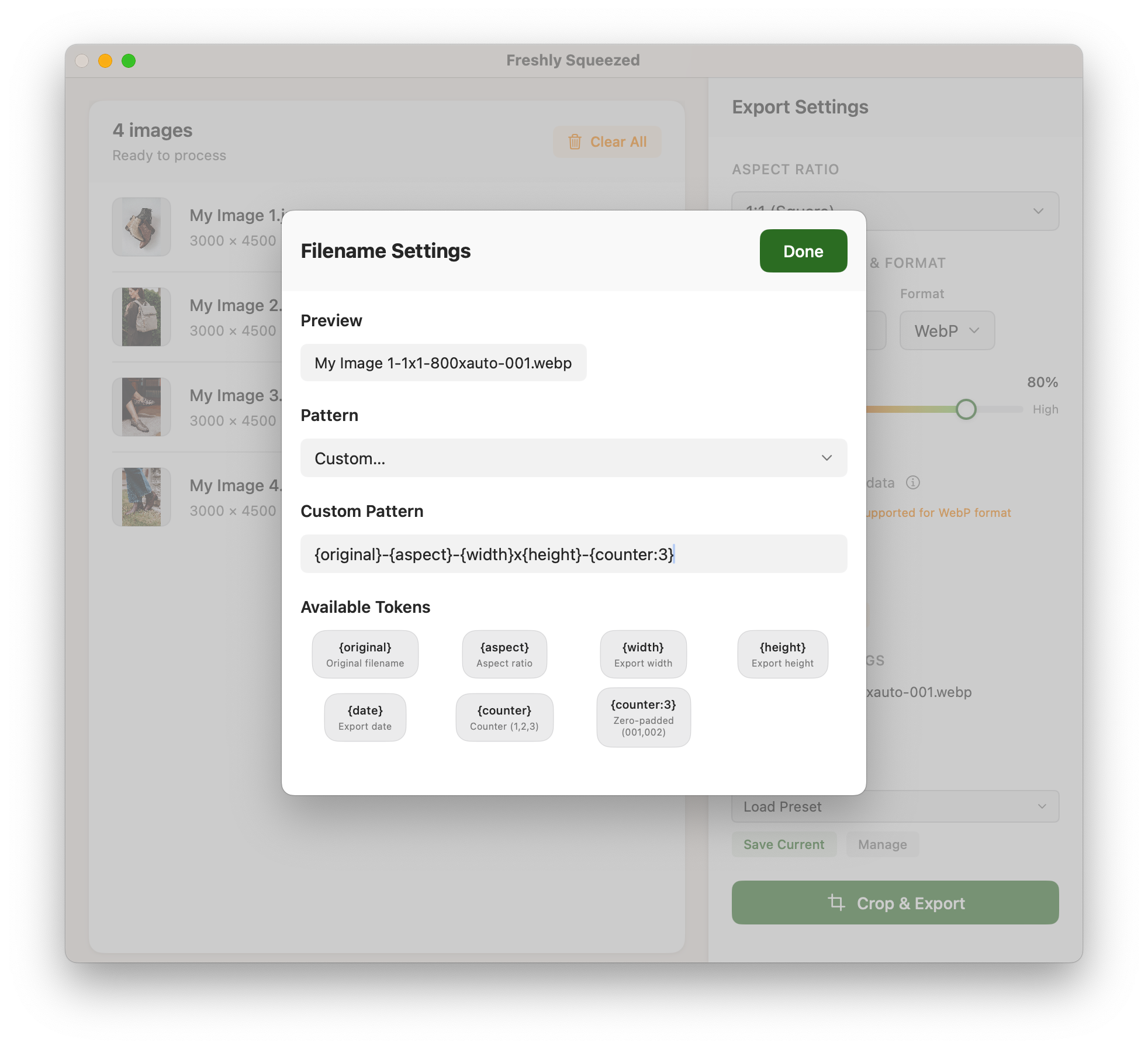
Task: Click the quality slider handle at 80%
Action: 966,409
